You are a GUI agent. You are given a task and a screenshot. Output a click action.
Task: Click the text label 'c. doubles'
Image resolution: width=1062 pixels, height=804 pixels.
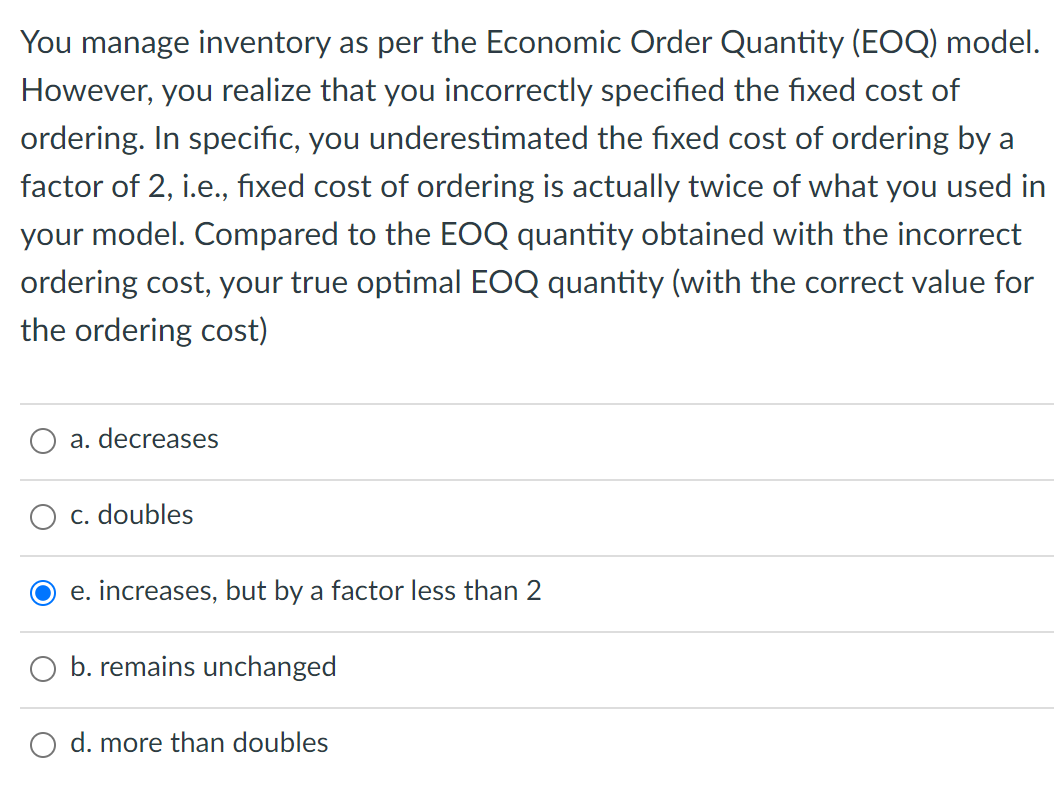click(130, 516)
